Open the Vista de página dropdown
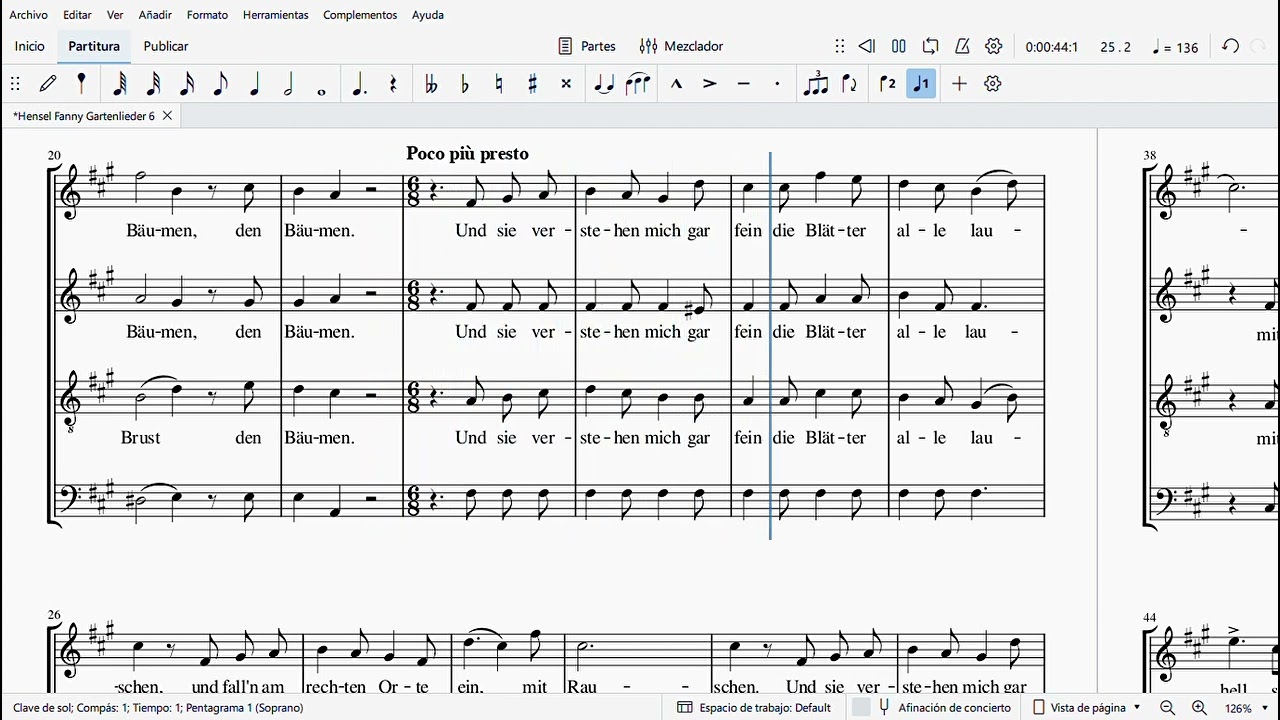The image size is (1280, 720). click(x=1086, y=707)
